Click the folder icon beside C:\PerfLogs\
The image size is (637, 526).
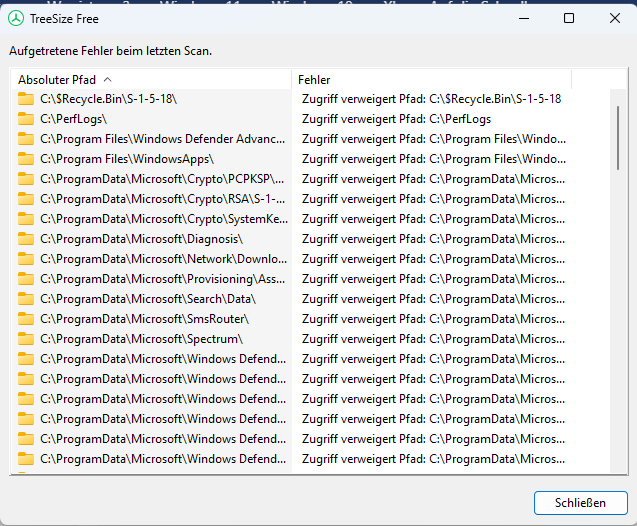click(26, 119)
